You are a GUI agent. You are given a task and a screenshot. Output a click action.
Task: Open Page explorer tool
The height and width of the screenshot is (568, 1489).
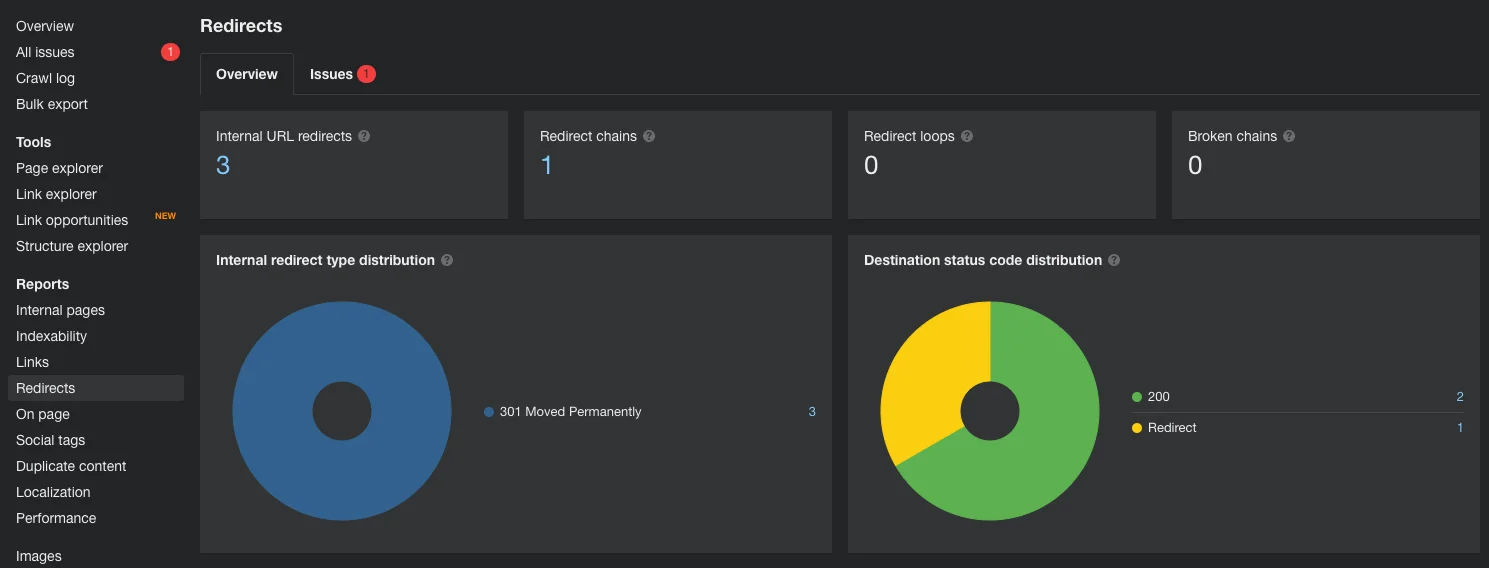(59, 168)
